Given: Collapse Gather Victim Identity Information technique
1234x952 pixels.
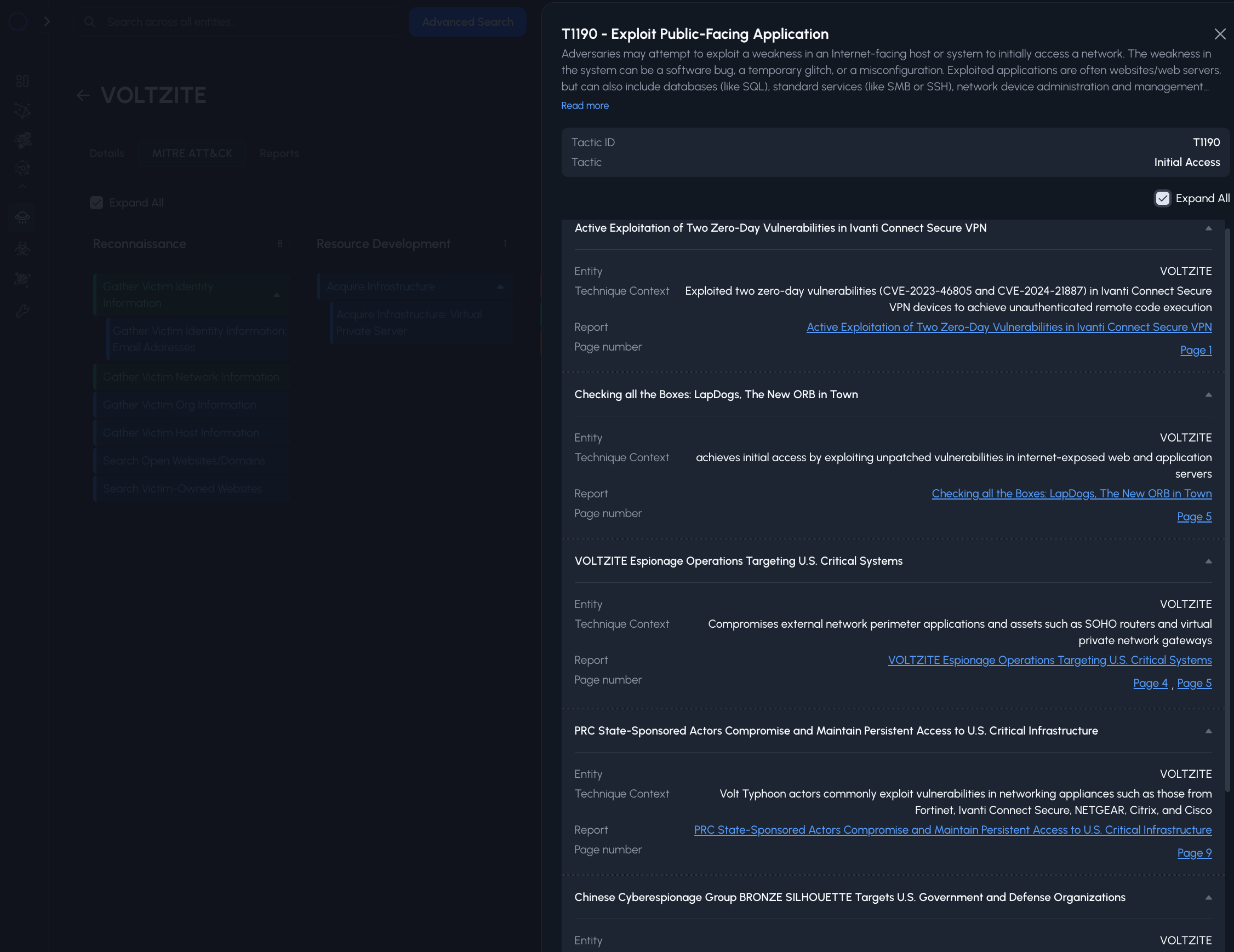Looking at the screenshot, I should tap(276, 295).
